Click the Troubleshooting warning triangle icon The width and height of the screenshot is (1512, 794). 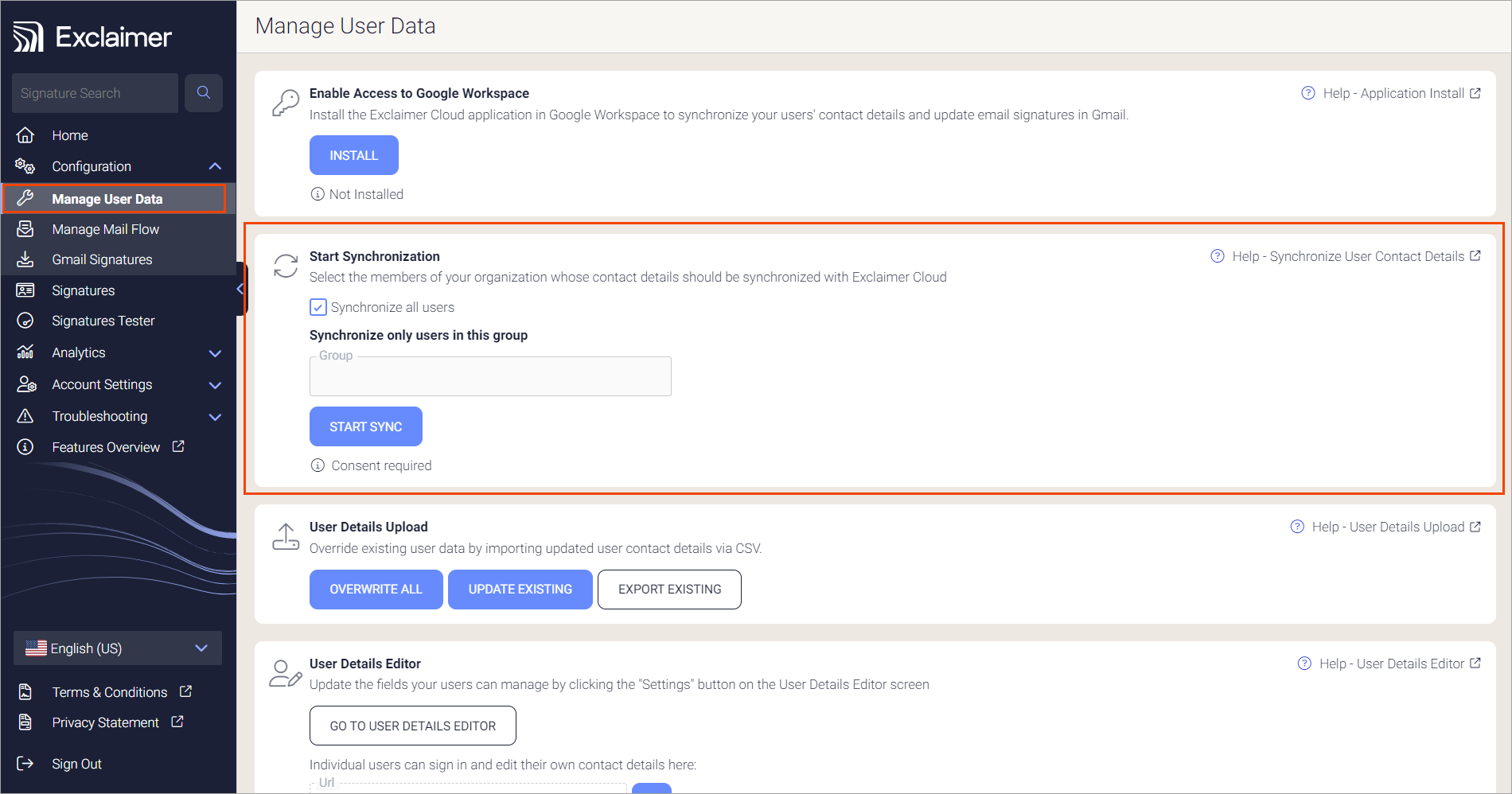tap(25, 416)
